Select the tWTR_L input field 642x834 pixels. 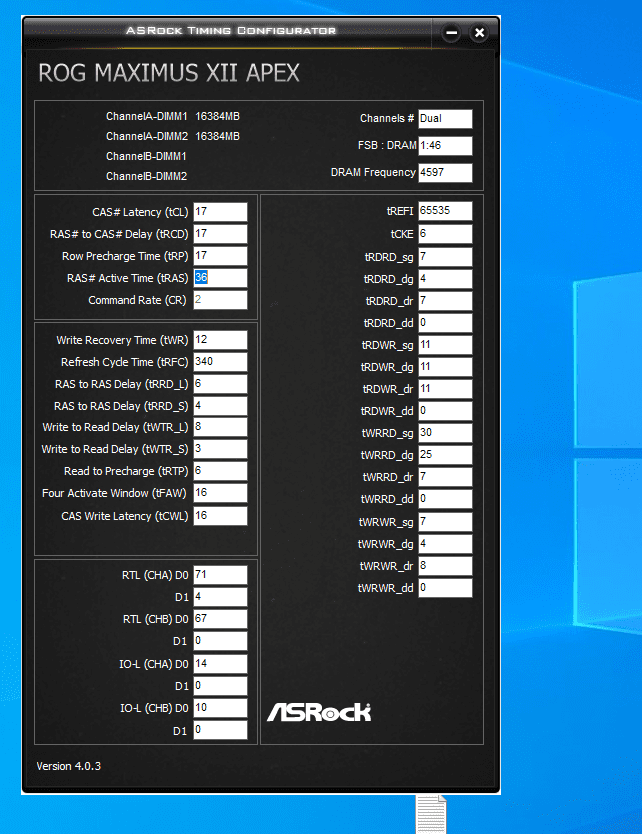(x=220, y=427)
